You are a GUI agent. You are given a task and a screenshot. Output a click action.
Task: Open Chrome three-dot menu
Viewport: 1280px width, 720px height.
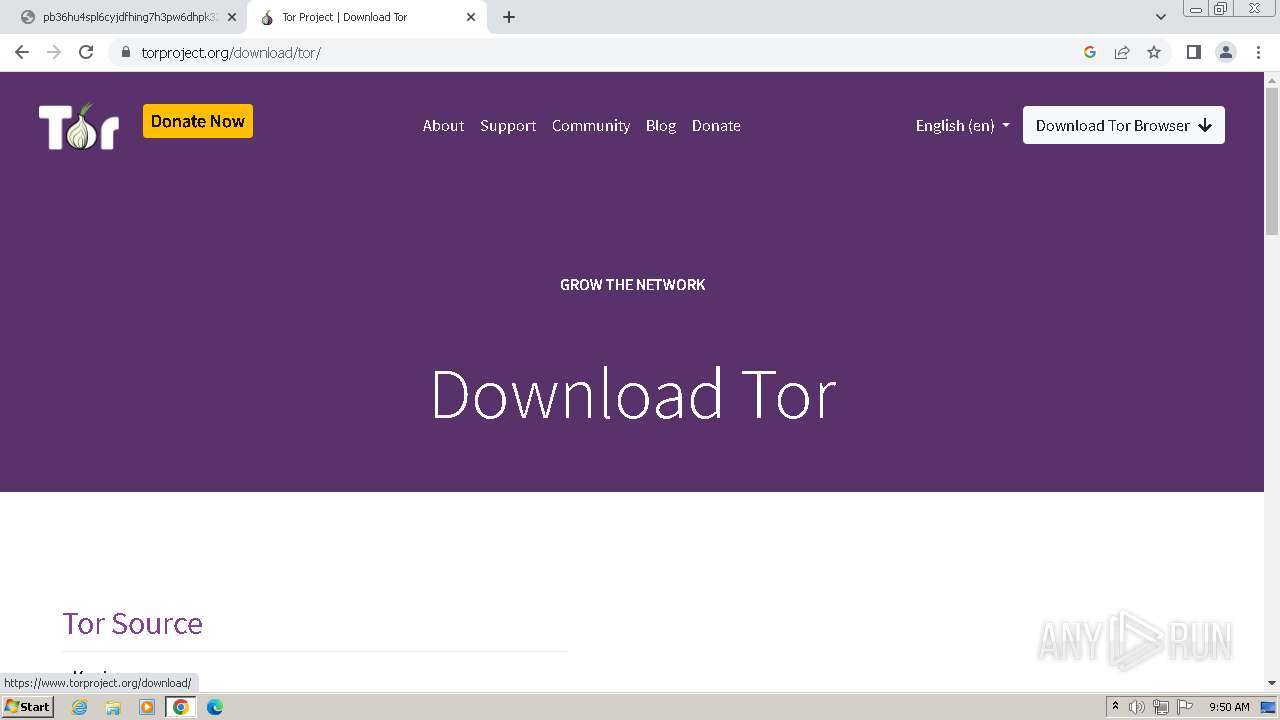pos(1258,52)
